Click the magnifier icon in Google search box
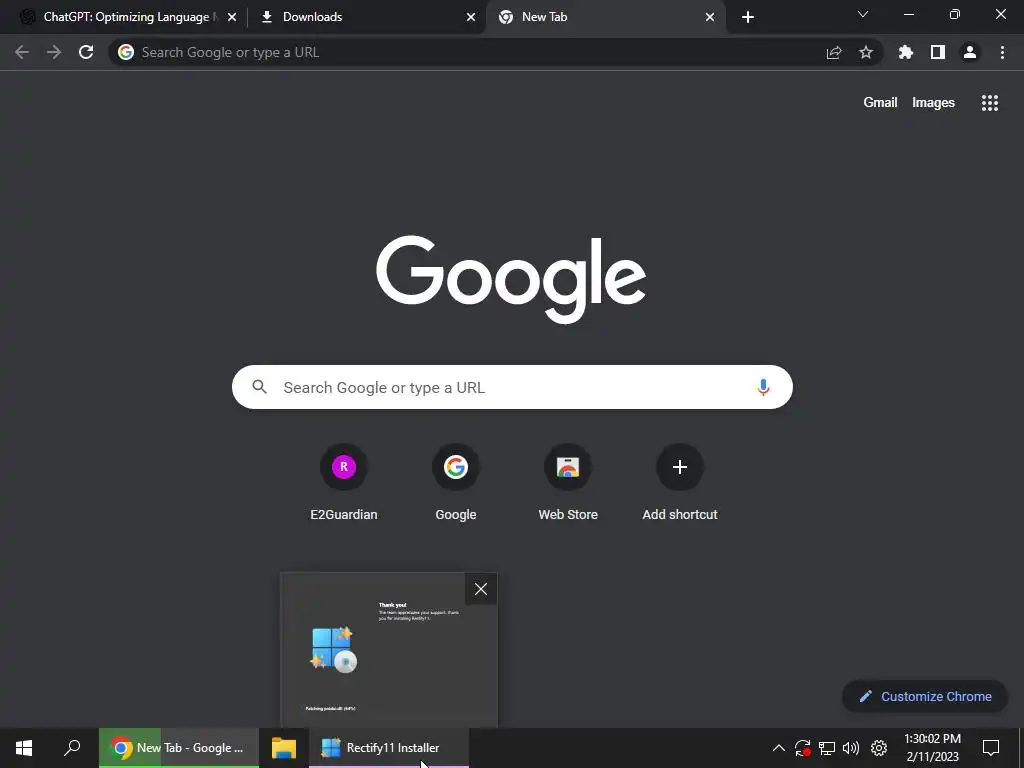 [x=260, y=387]
